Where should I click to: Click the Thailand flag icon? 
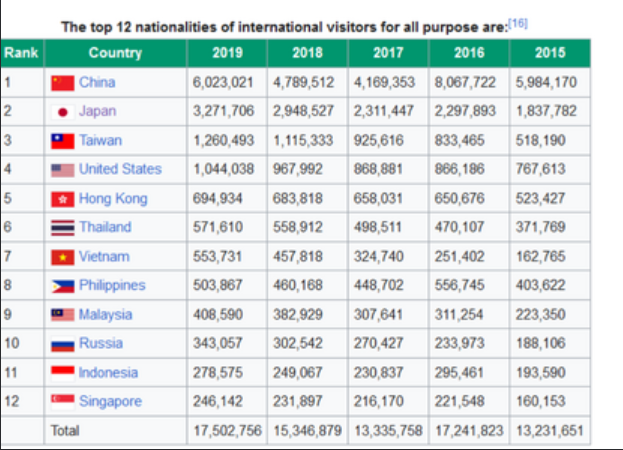click(64, 227)
